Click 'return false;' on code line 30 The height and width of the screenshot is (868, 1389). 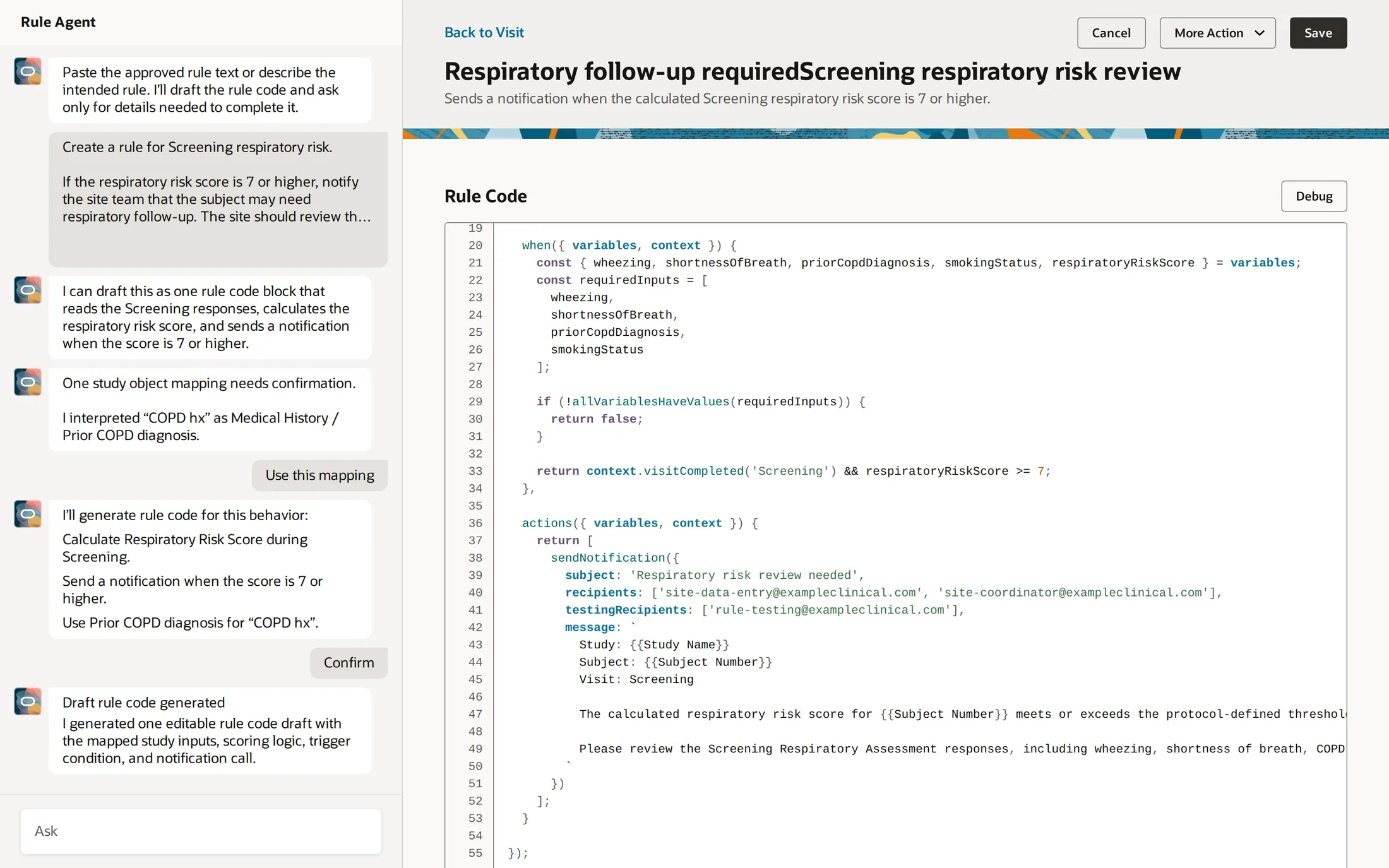(597, 419)
